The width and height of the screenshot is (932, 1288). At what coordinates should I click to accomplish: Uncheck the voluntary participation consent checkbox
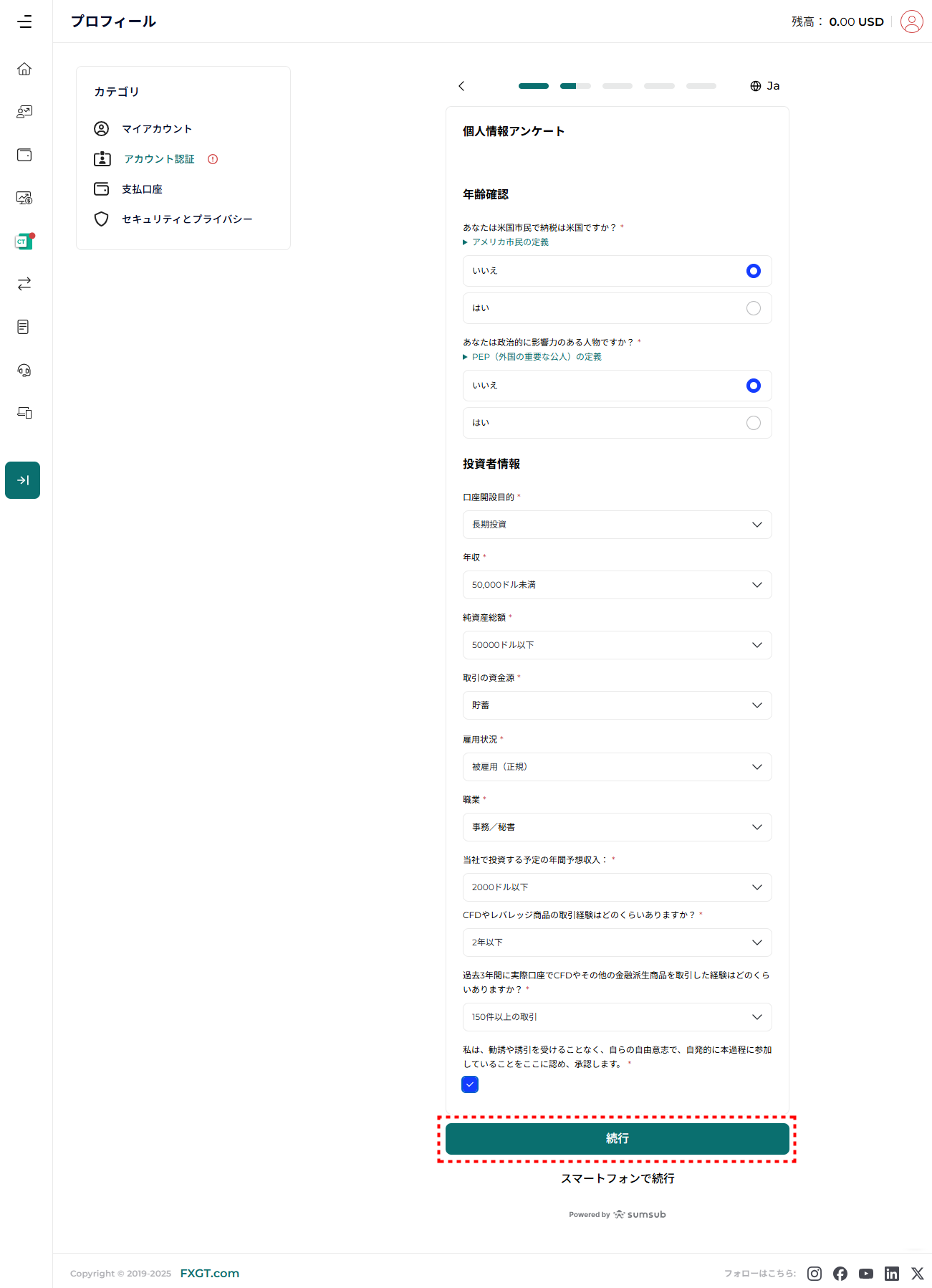470,1084
